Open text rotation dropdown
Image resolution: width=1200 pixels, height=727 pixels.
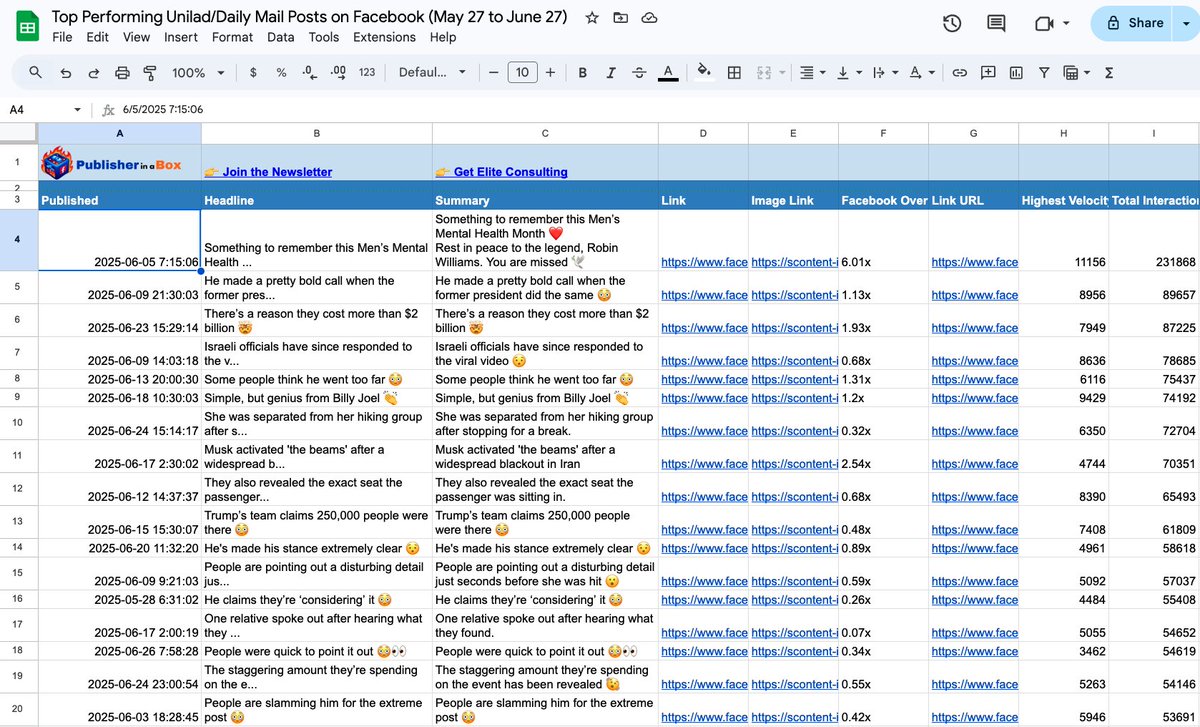tap(920, 72)
